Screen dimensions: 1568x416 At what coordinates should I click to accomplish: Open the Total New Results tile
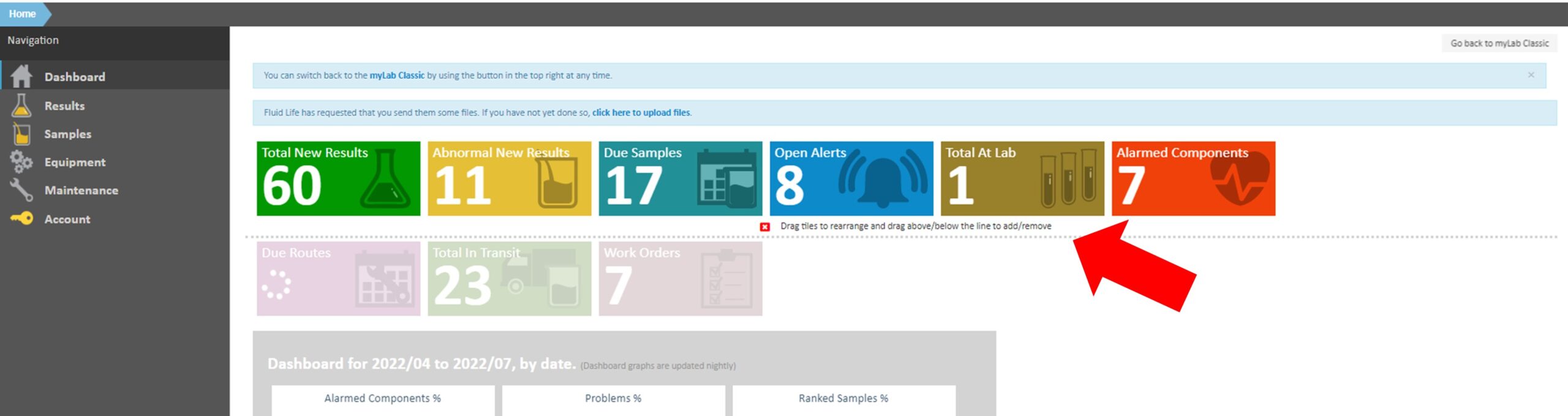click(338, 178)
